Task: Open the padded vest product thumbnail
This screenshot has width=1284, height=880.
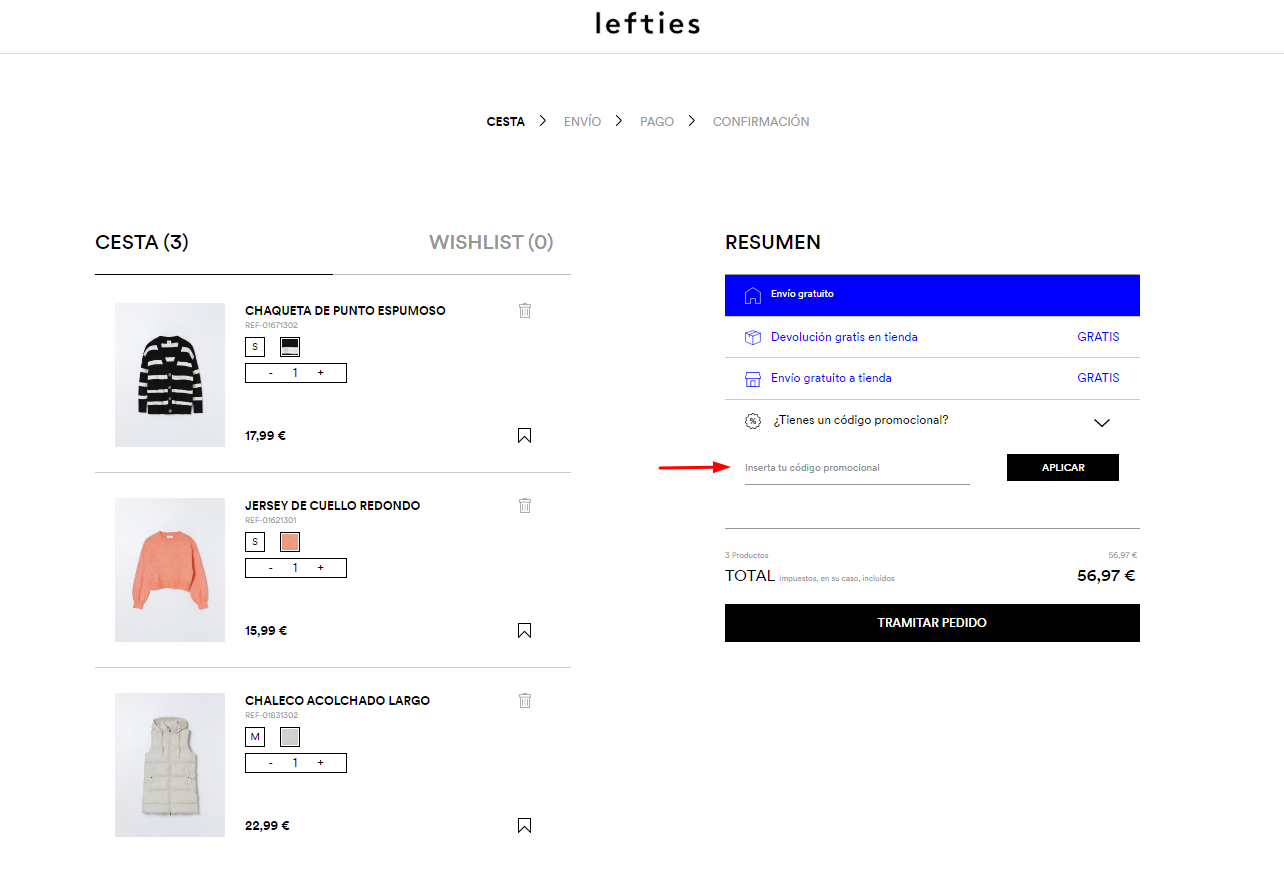Action: point(170,765)
